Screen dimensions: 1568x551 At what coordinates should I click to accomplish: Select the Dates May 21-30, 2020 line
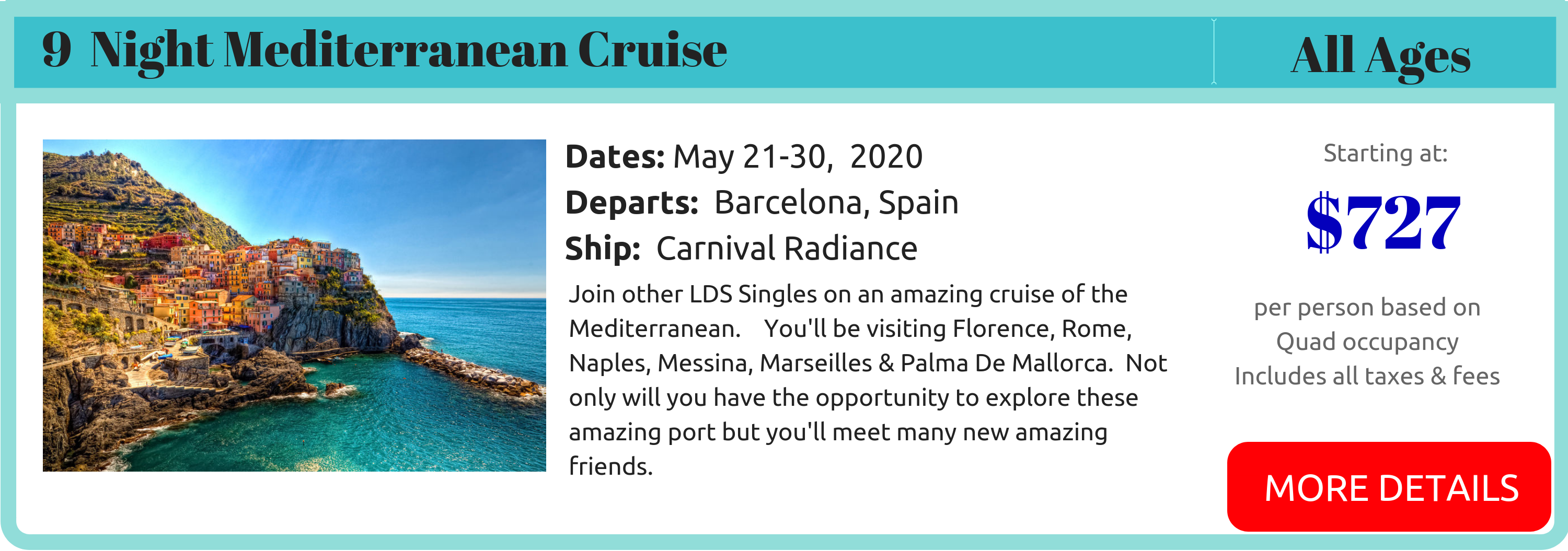744,157
